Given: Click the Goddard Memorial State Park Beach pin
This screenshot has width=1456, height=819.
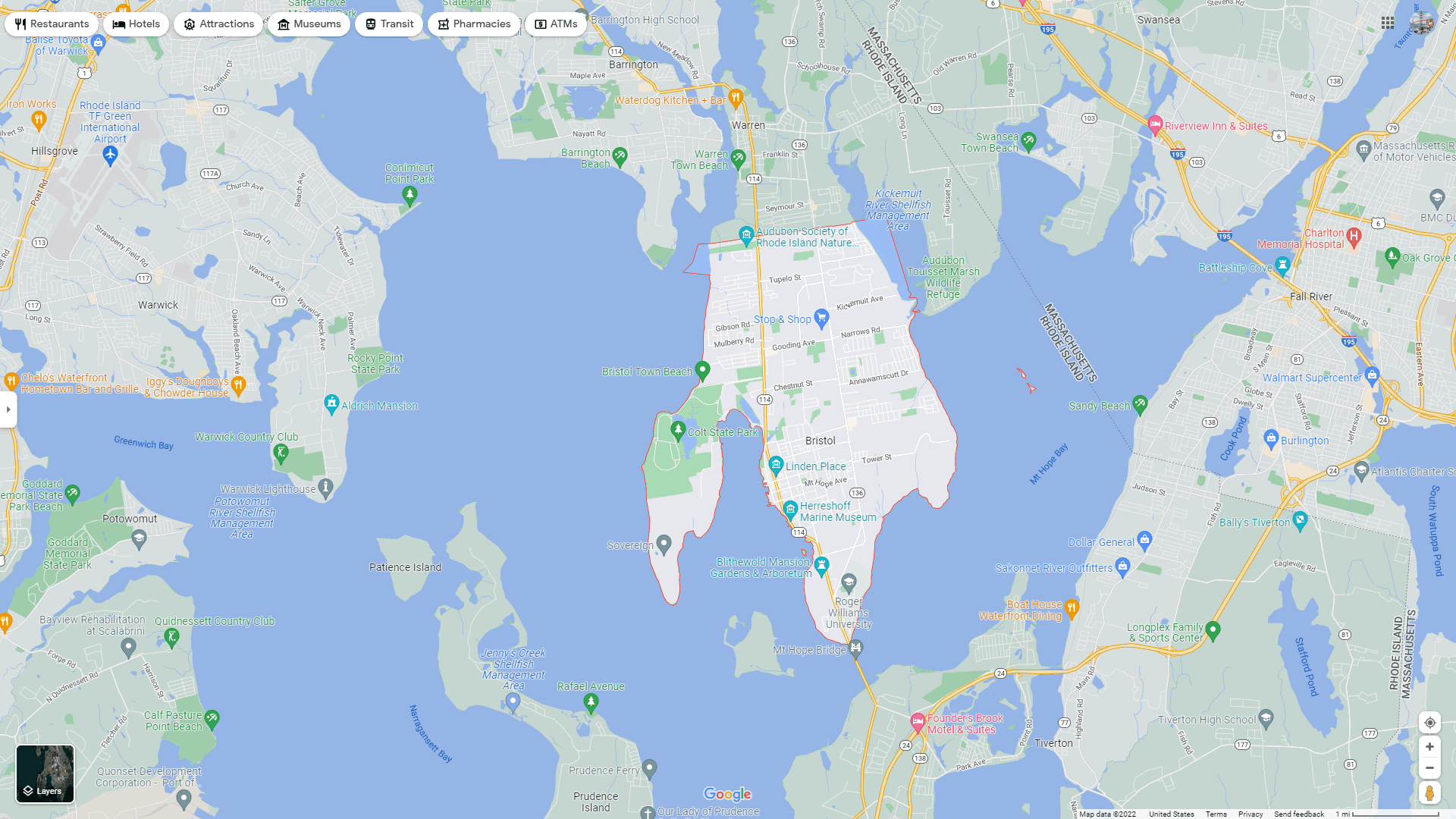Looking at the screenshot, I should (x=72, y=494).
